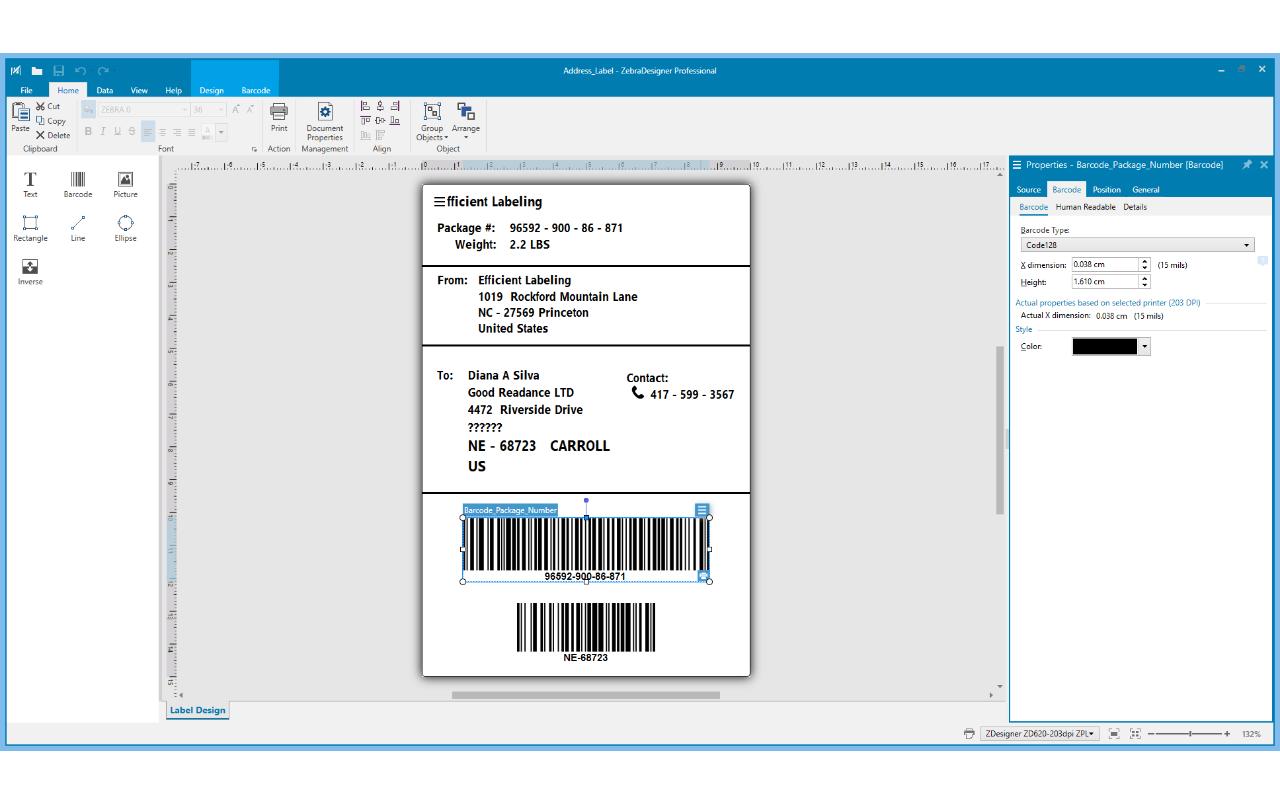Click the X dimension input field
Image resolution: width=1280 pixels, height=805 pixels.
click(1104, 265)
